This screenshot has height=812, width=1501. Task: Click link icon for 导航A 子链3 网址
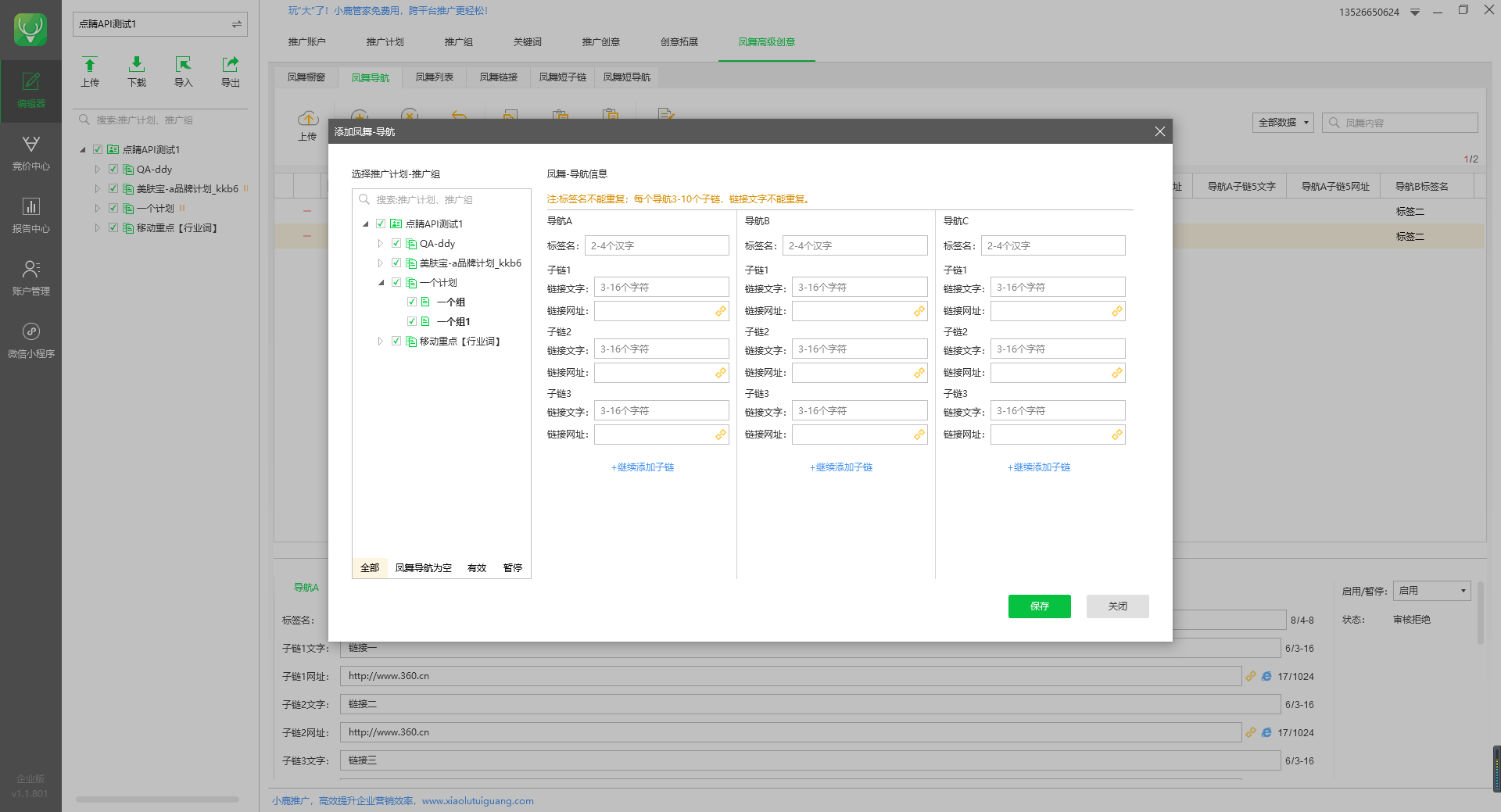pos(721,435)
